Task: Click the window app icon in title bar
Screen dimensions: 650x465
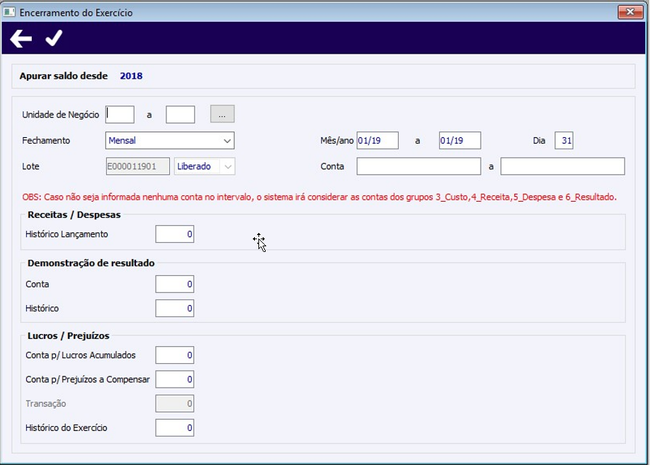Action: coord(9,12)
